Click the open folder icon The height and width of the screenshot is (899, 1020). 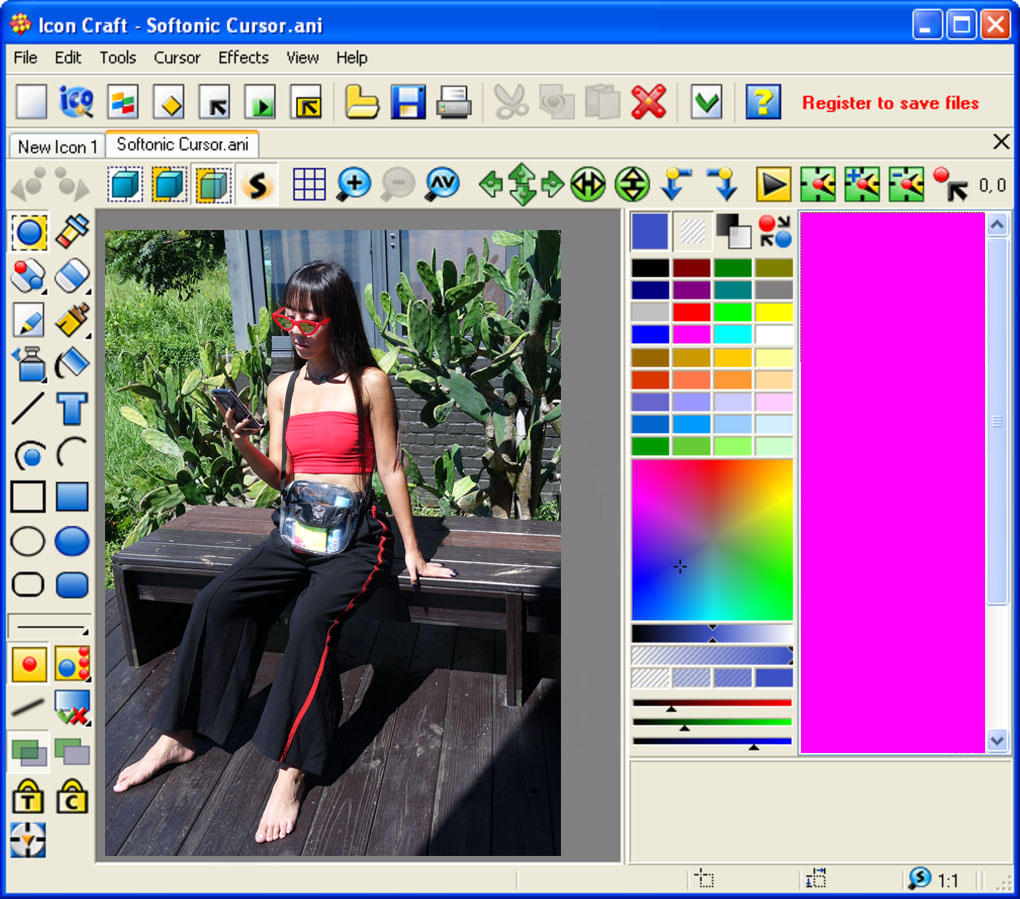coord(361,102)
